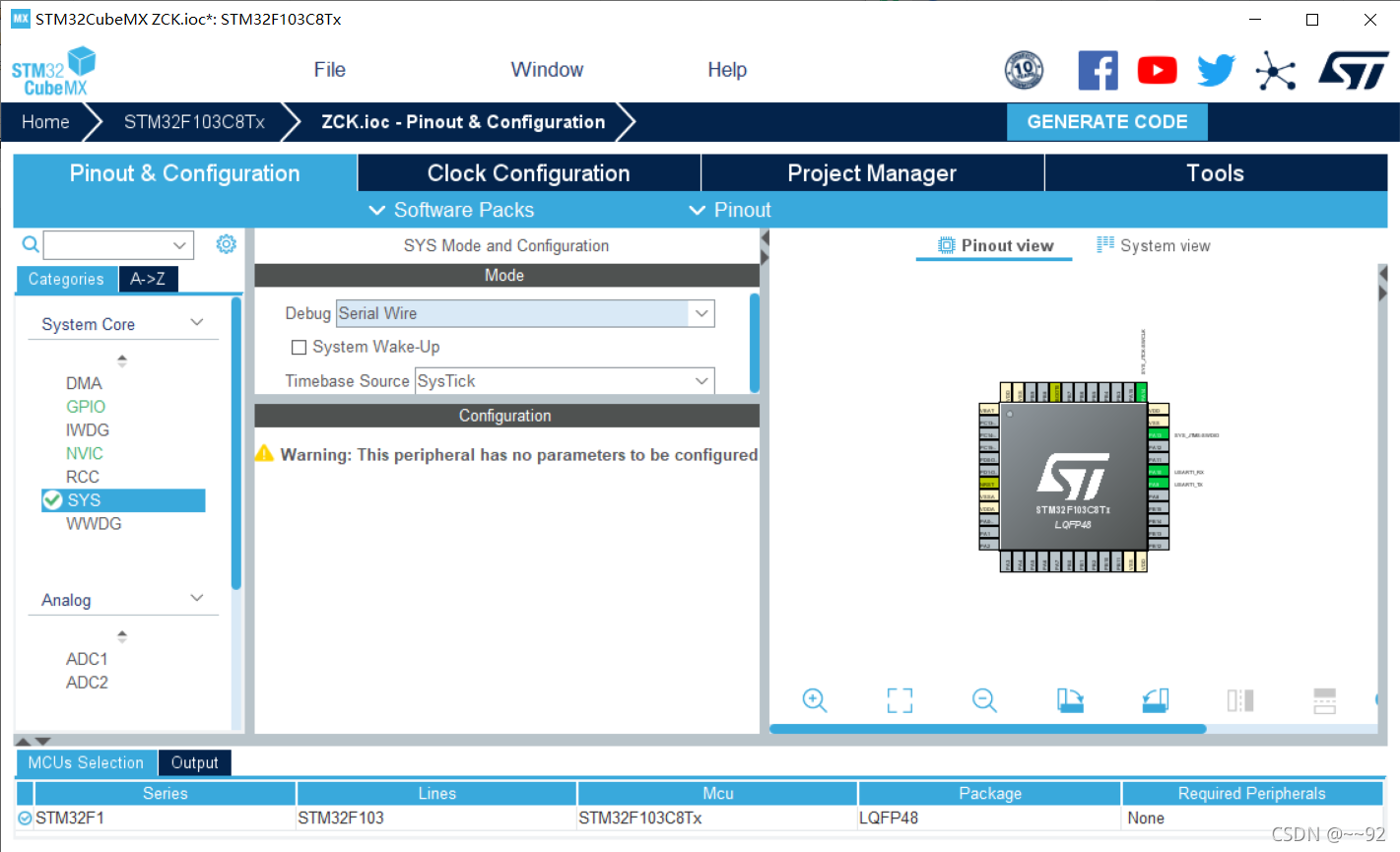
Task: Click the vertical flip layout icon
Action: point(1240,700)
